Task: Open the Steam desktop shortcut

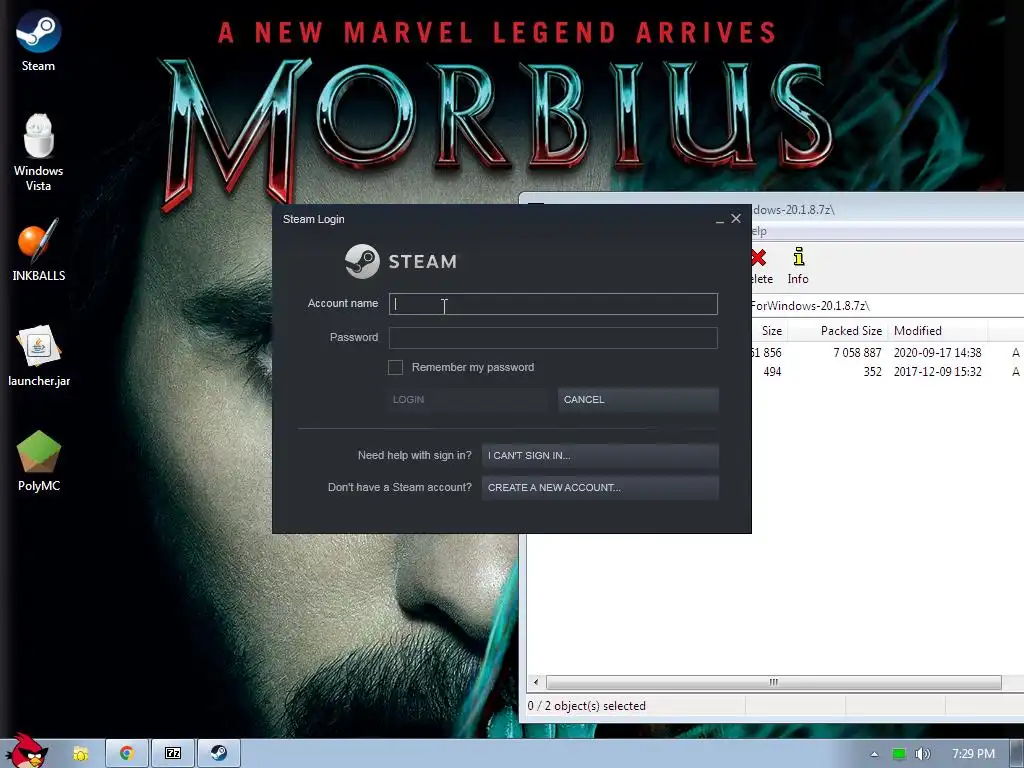Action: click(x=38, y=40)
